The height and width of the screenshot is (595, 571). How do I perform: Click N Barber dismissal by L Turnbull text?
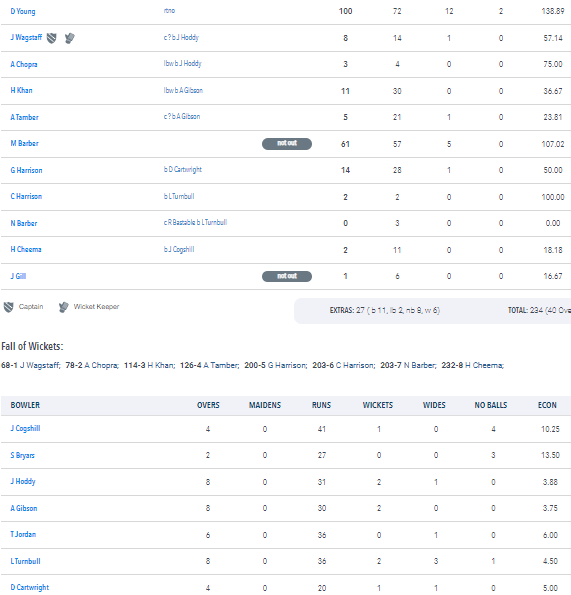[195, 223]
